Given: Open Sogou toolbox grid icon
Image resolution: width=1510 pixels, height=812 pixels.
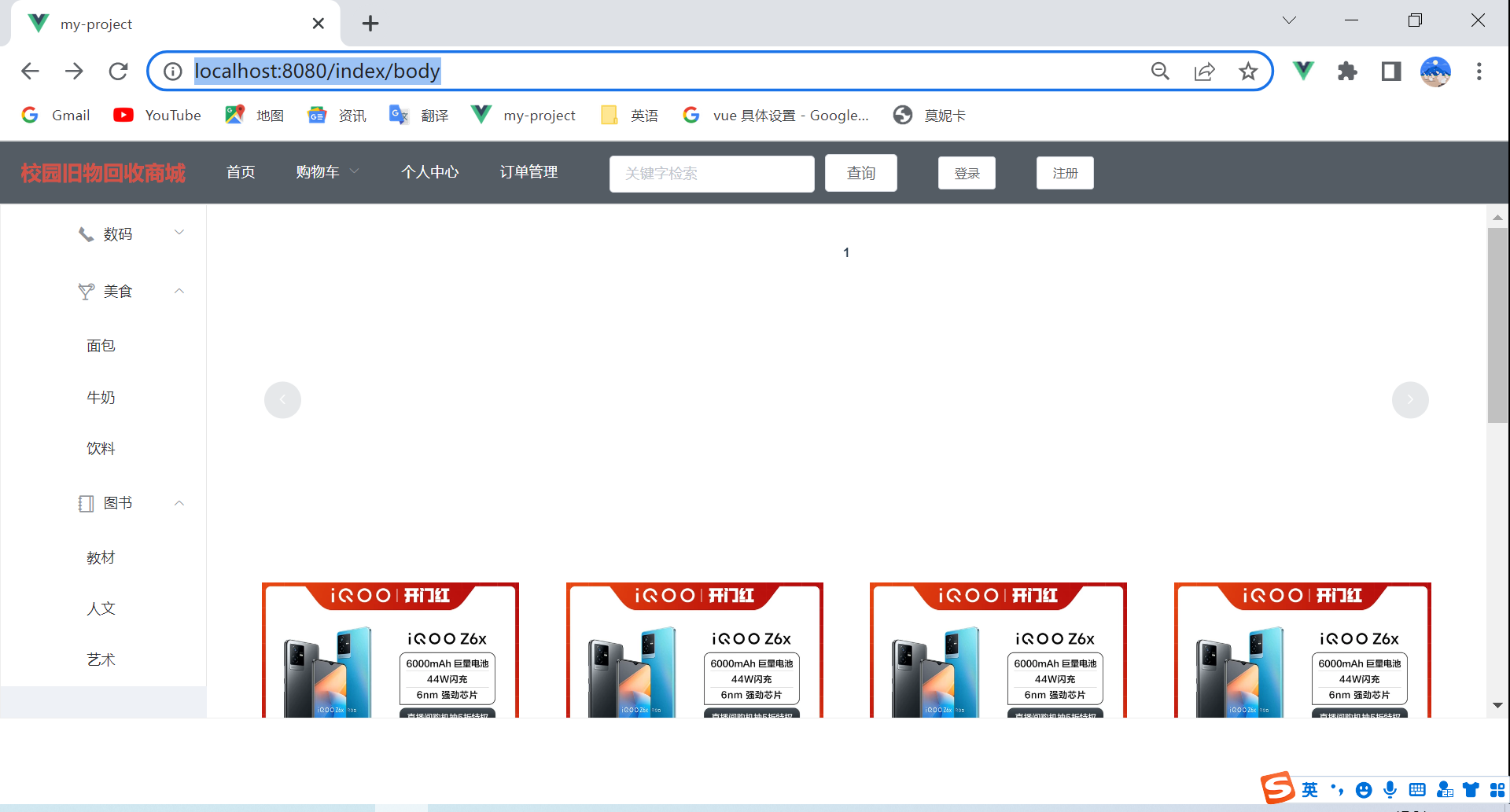Looking at the screenshot, I should tap(1497, 790).
